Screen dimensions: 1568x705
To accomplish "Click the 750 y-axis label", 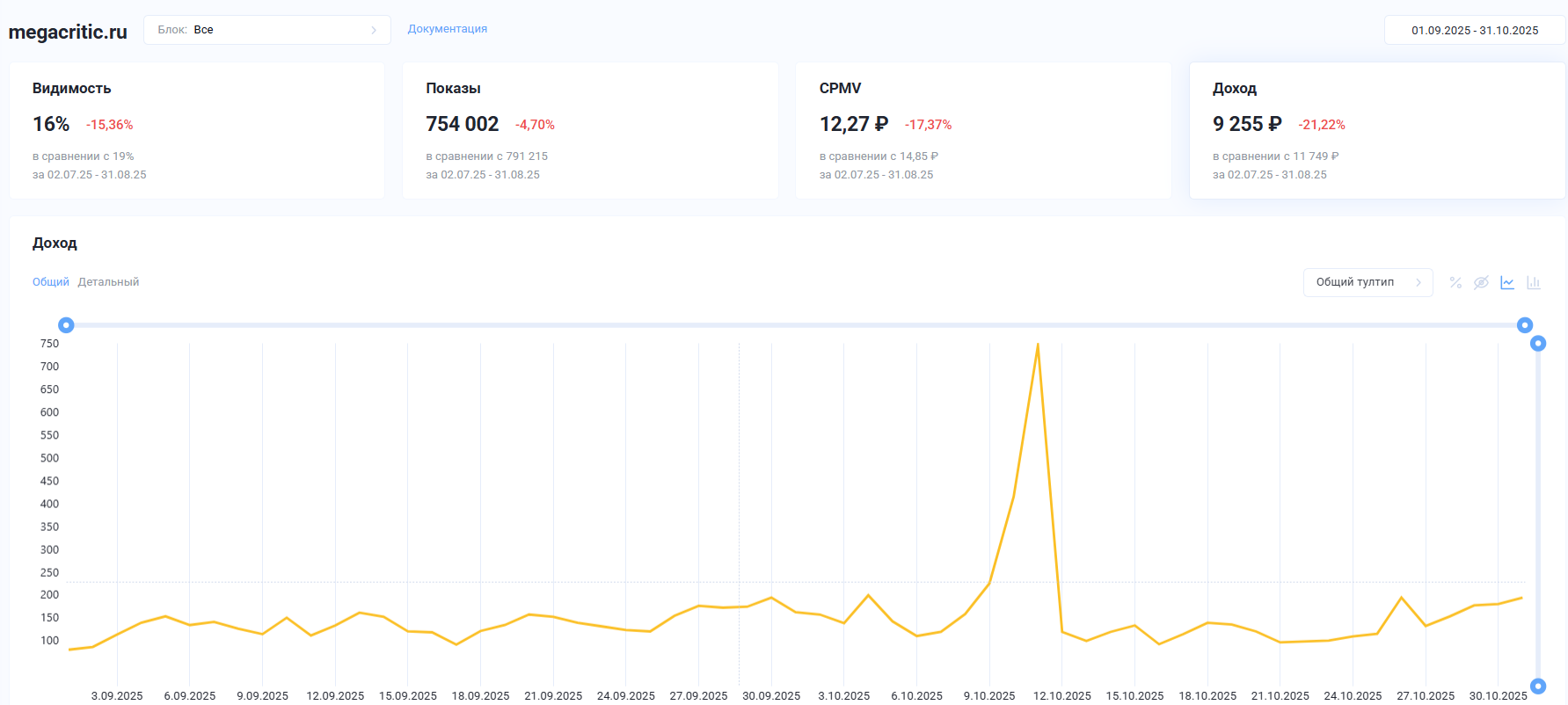I will click(49, 344).
